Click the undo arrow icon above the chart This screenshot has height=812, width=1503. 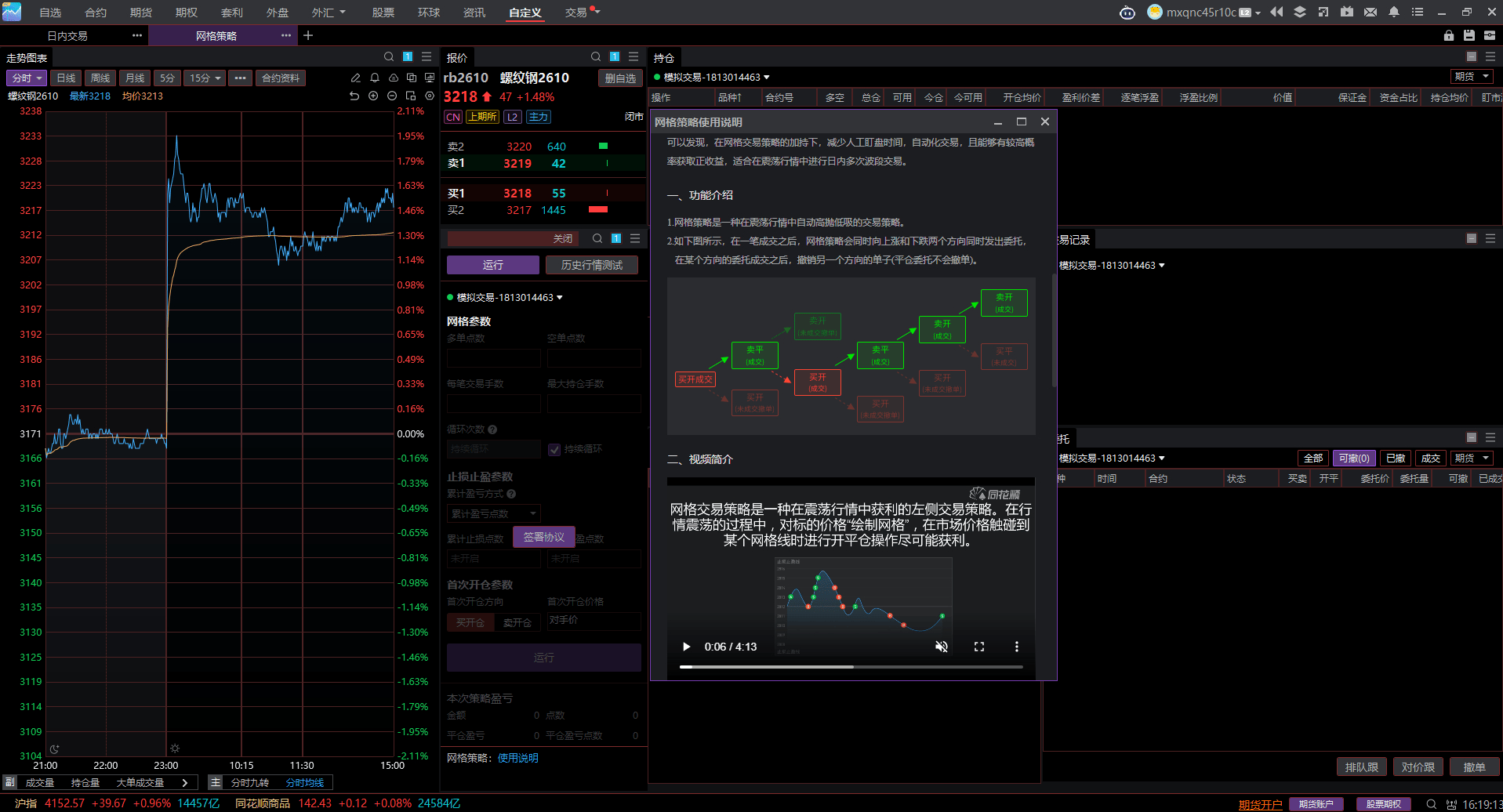(354, 96)
